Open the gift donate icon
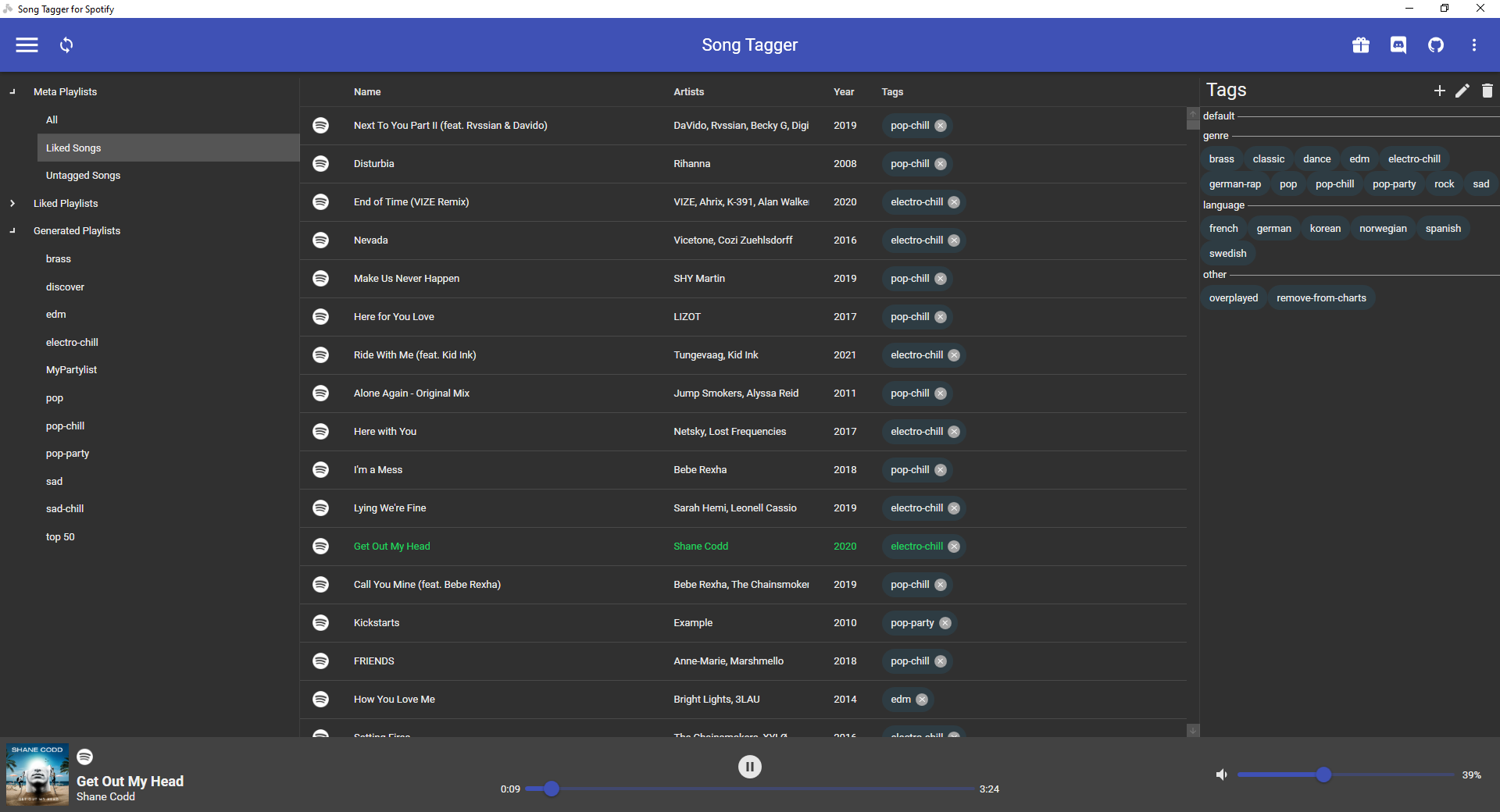1500x812 pixels. tap(1361, 45)
